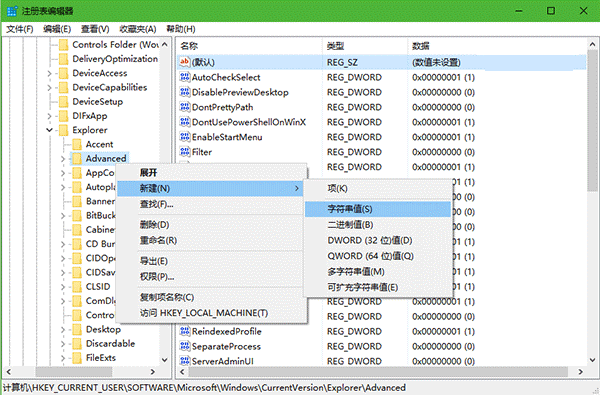The image size is (600, 395).
Task: Create new 字符串值(S) from submenu
Action: [378, 209]
